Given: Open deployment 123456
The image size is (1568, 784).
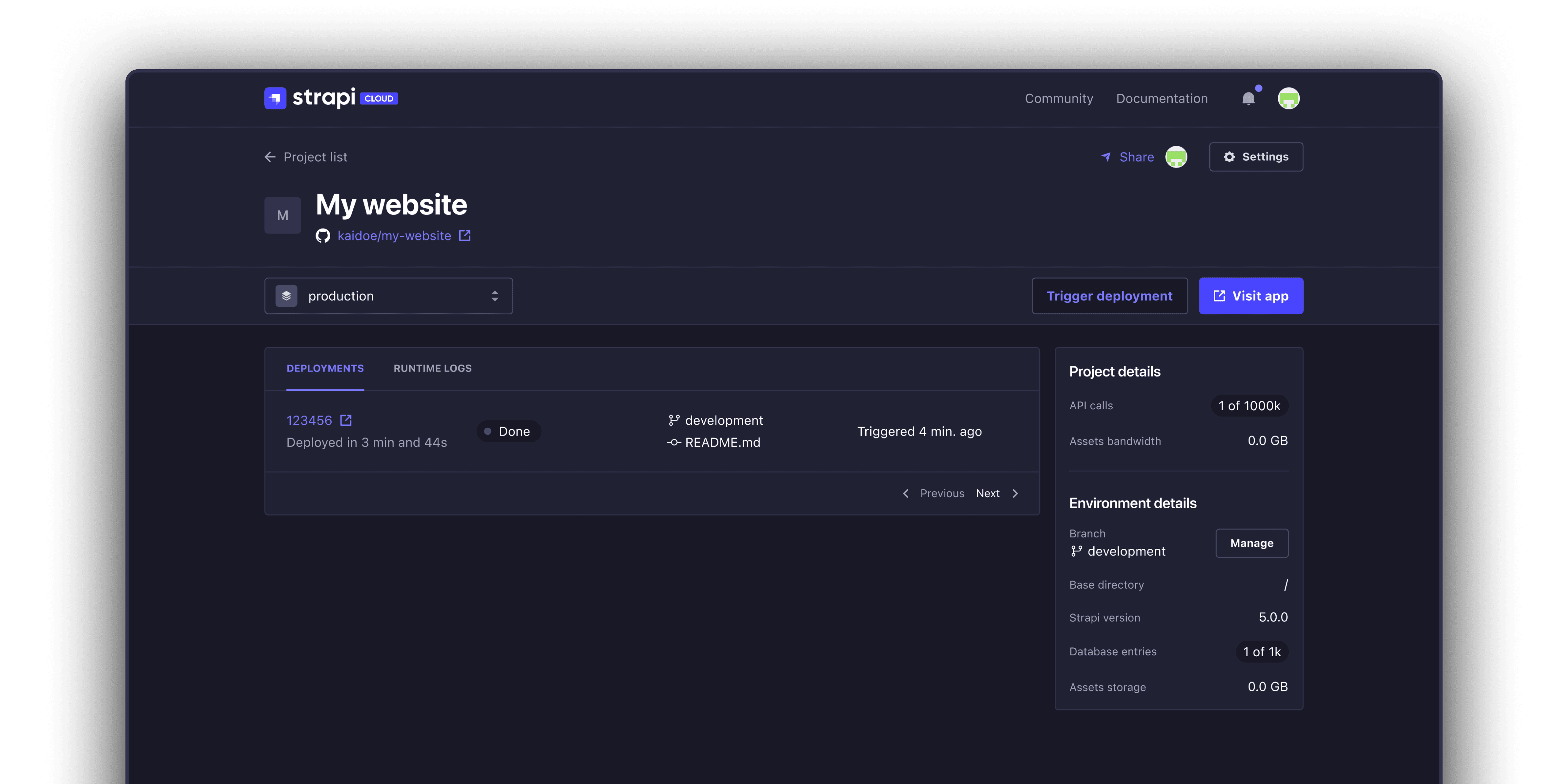Looking at the screenshot, I should pyautogui.click(x=309, y=420).
